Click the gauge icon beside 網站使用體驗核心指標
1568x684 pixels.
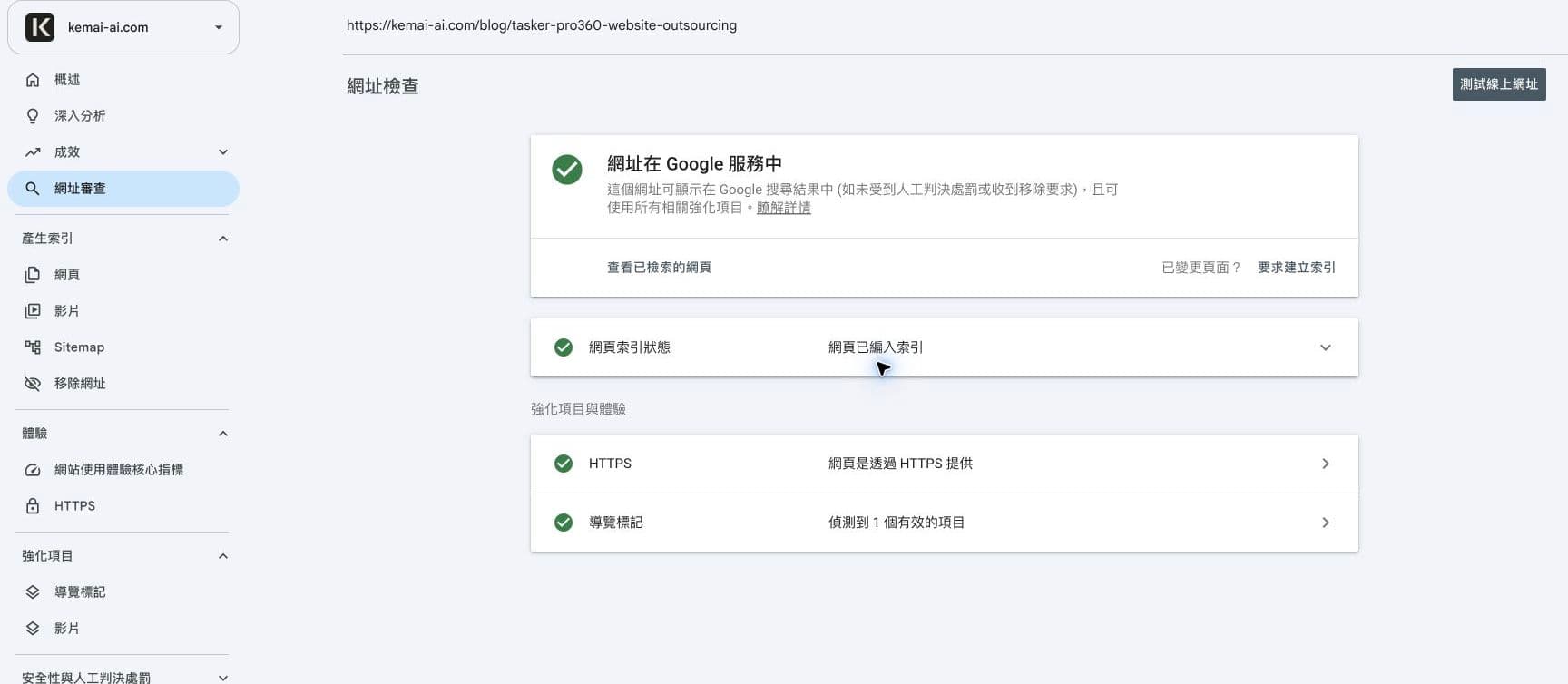[x=33, y=470]
